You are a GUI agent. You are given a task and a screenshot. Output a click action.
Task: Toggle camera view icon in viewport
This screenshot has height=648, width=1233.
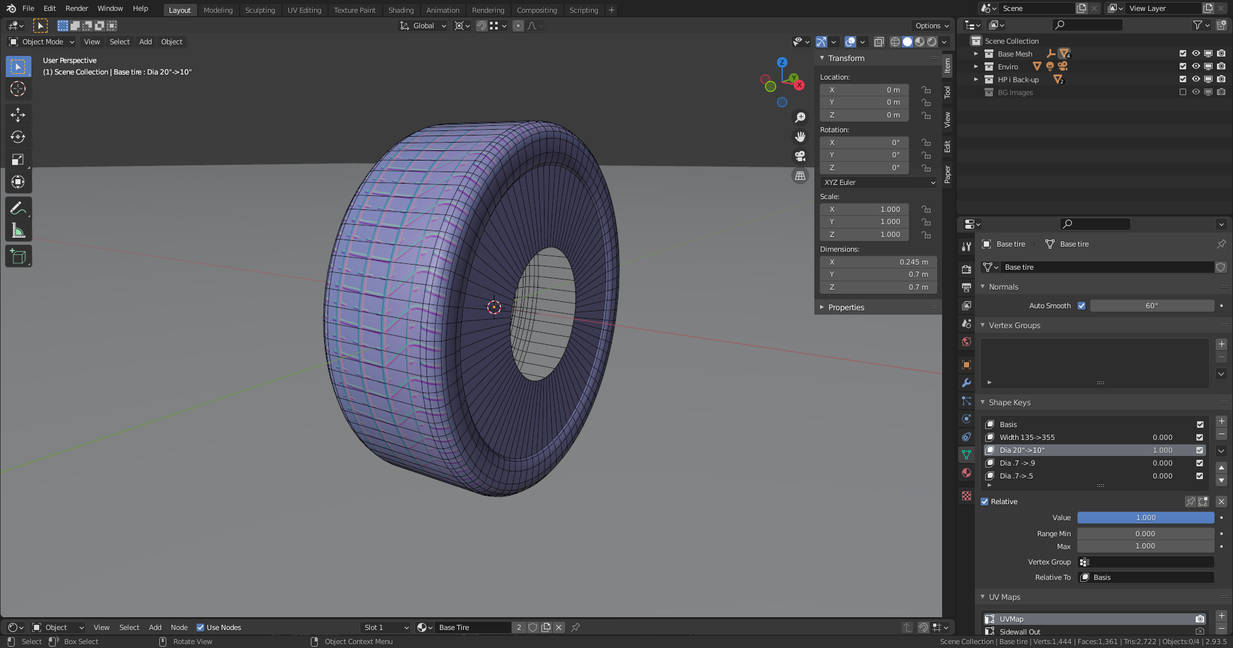tap(800, 156)
